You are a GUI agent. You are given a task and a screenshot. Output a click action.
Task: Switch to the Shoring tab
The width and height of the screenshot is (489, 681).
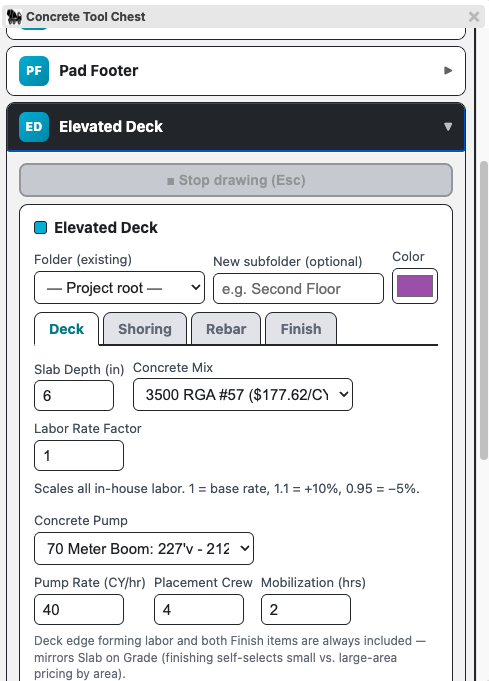pos(145,329)
